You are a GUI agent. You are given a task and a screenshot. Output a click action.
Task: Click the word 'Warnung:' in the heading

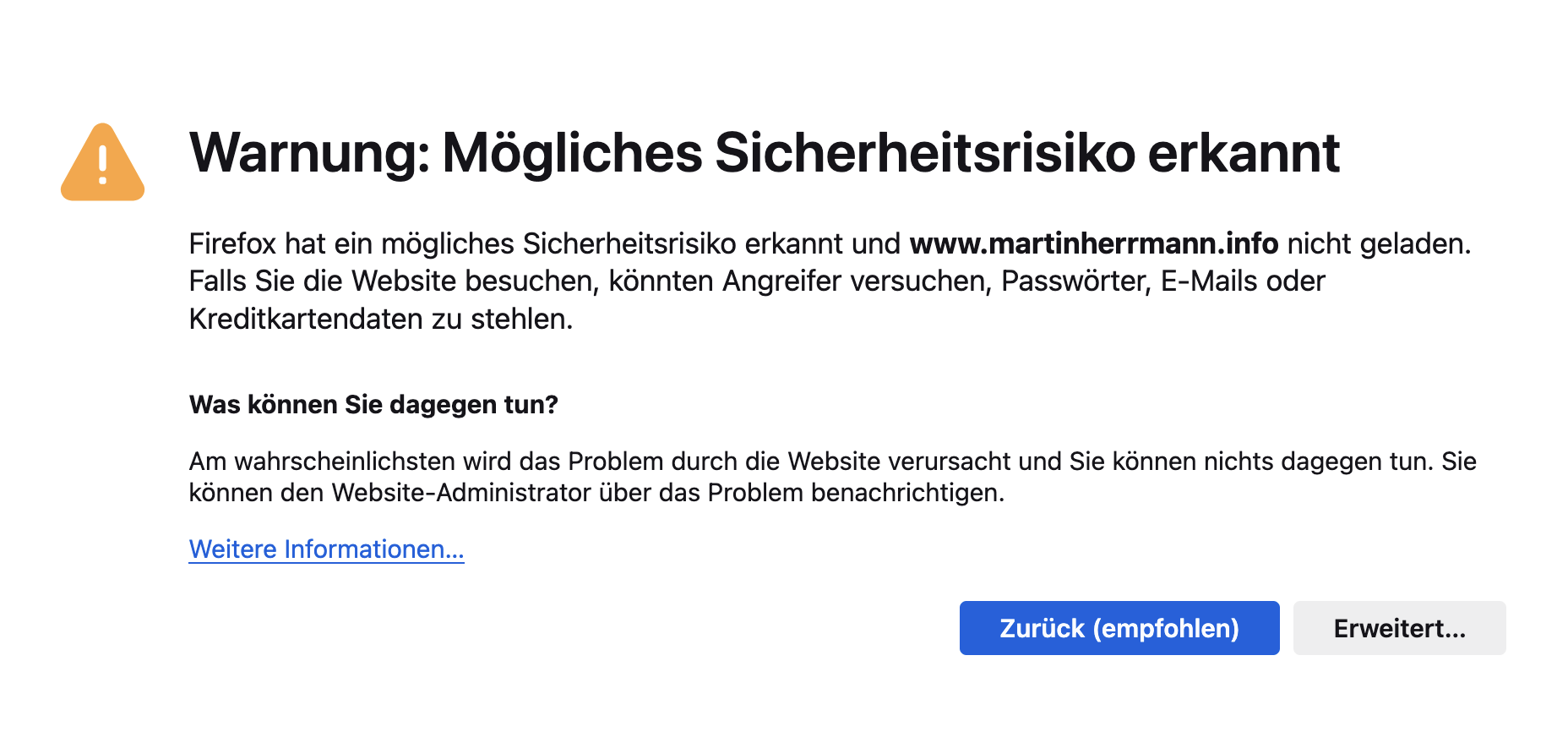310,153
